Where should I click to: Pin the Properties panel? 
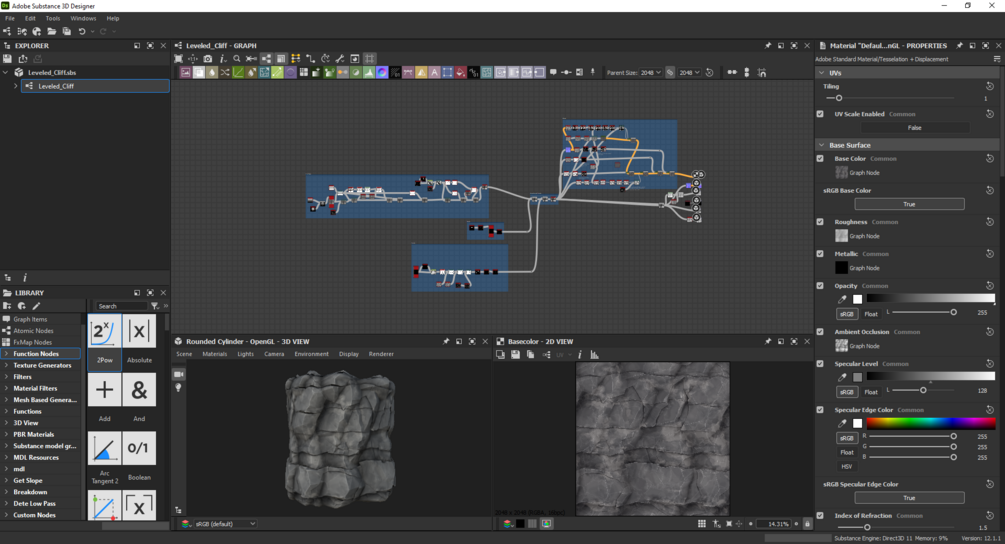tap(959, 46)
